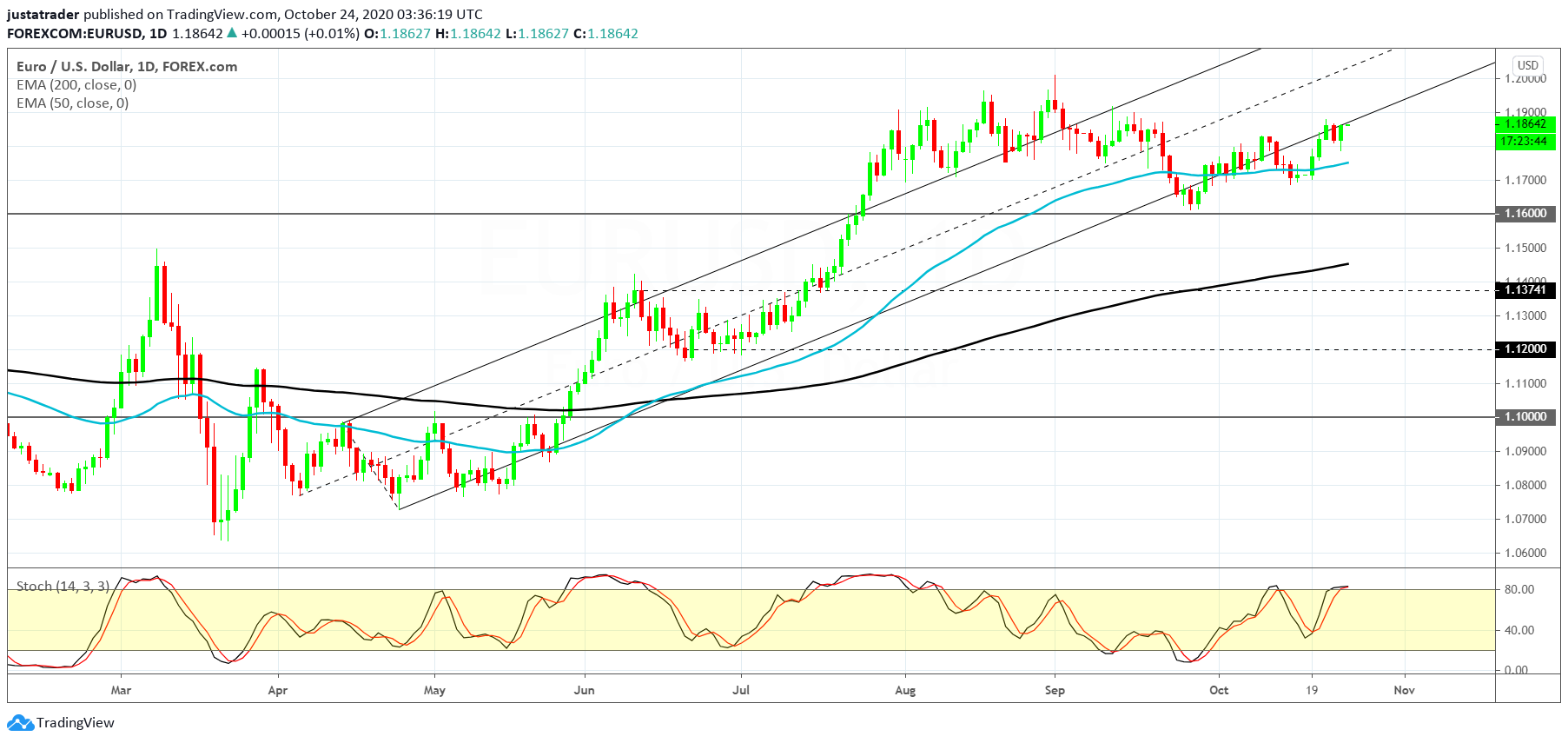Screen dimensions: 1568x743
Task: Click the Jun label on time axis
Action: [585, 690]
